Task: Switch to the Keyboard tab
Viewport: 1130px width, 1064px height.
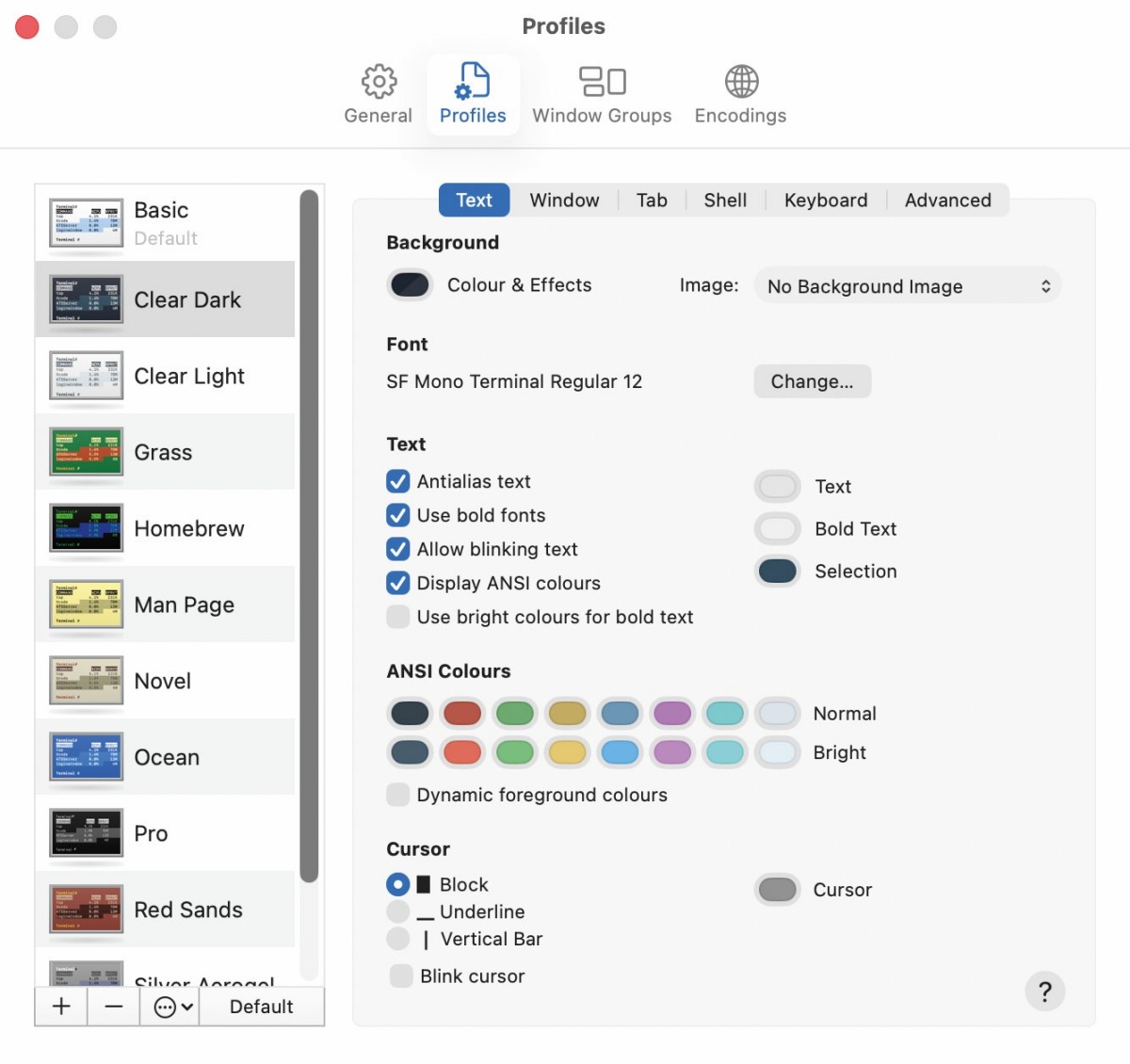Action: point(826,200)
